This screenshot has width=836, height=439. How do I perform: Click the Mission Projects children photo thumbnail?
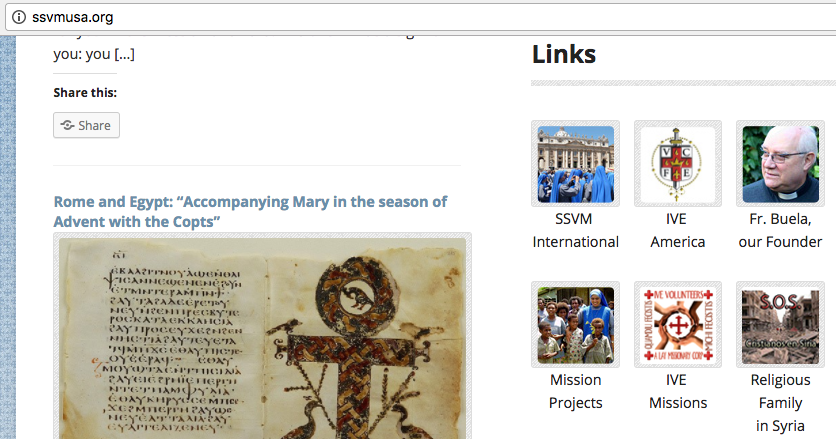tap(575, 325)
